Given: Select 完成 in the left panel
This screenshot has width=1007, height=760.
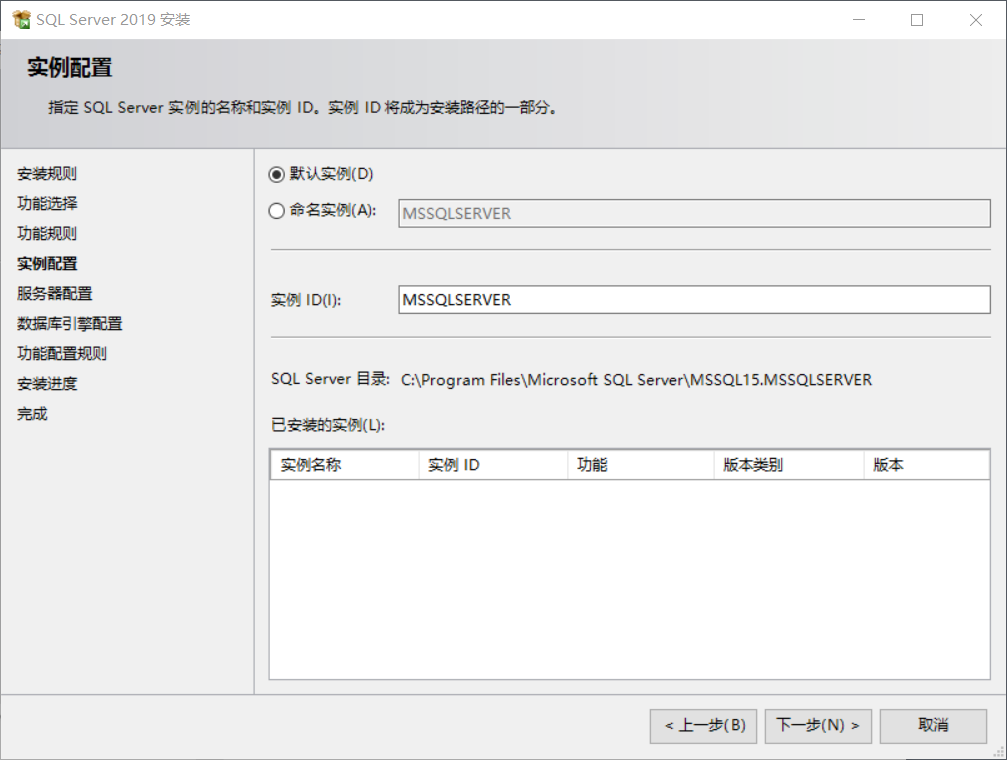Looking at the screenshot, I should [31, 412].
